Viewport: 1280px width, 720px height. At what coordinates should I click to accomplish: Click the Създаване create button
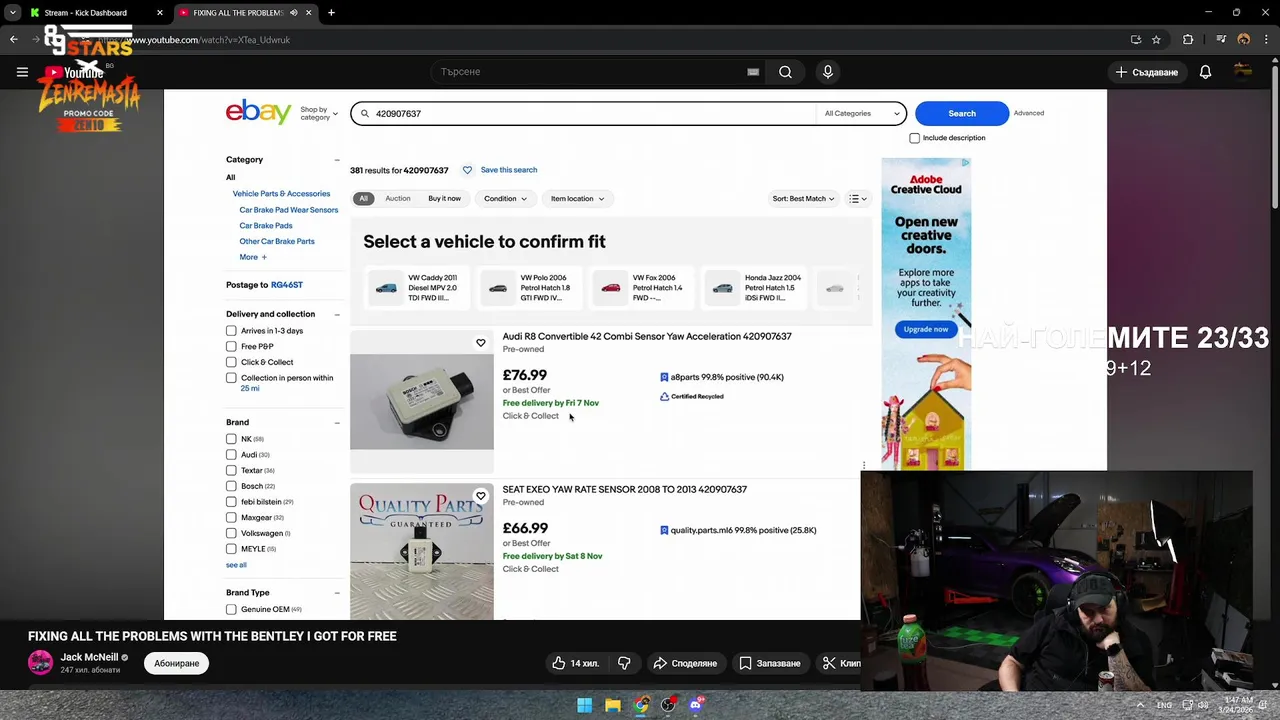(1146, 72)
